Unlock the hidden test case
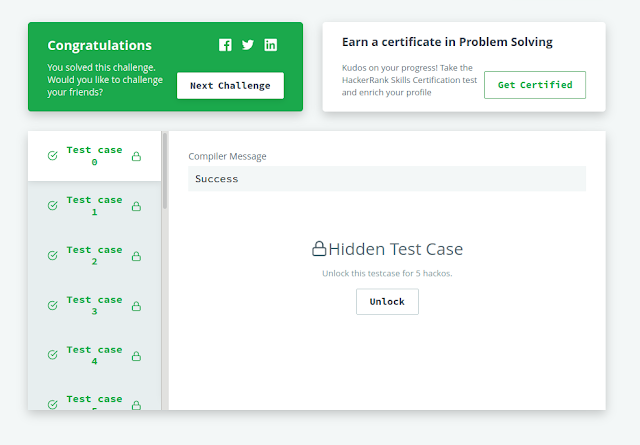The image size is (640, 445). 387,302
